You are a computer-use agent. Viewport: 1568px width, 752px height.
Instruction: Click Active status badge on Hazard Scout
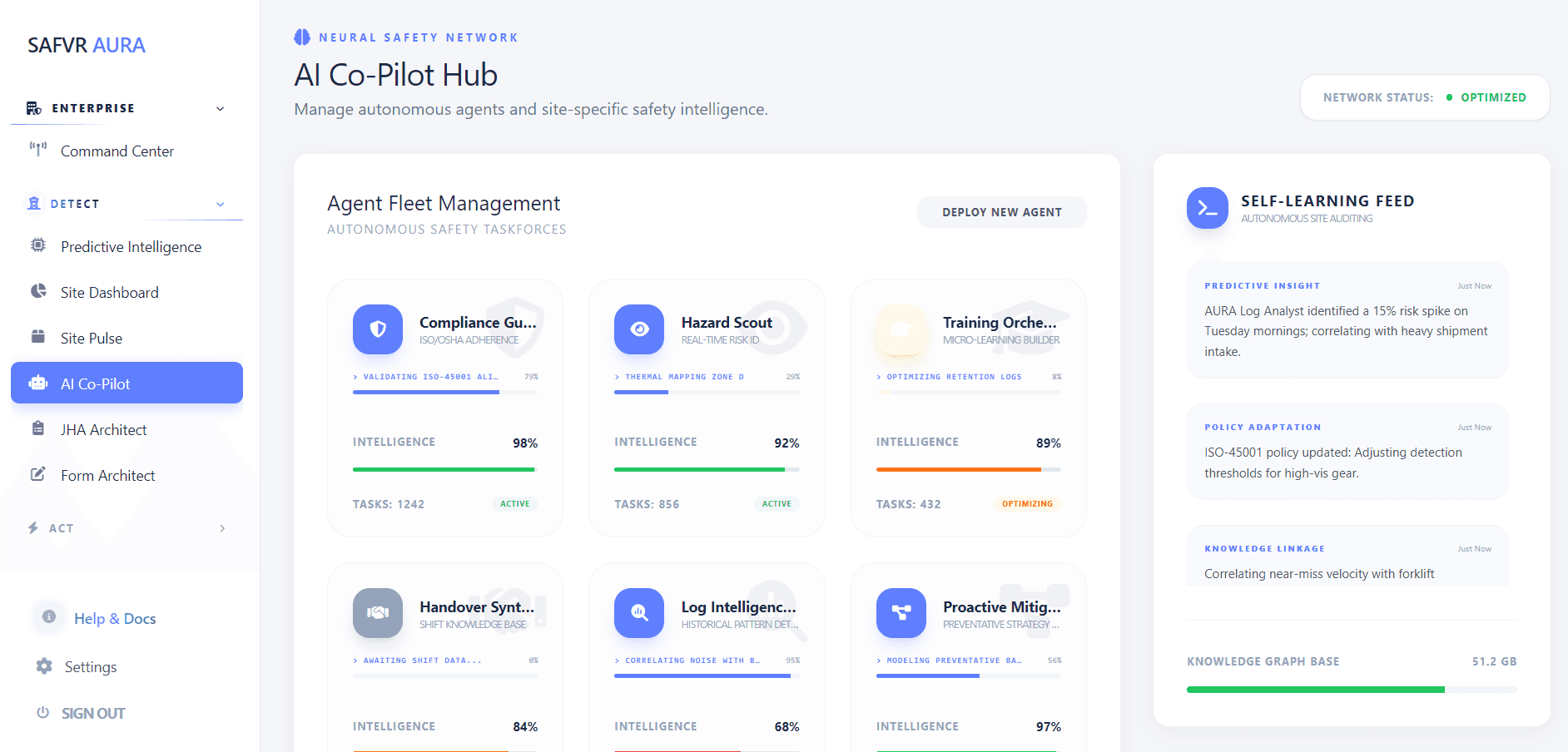tap(777, 503)
